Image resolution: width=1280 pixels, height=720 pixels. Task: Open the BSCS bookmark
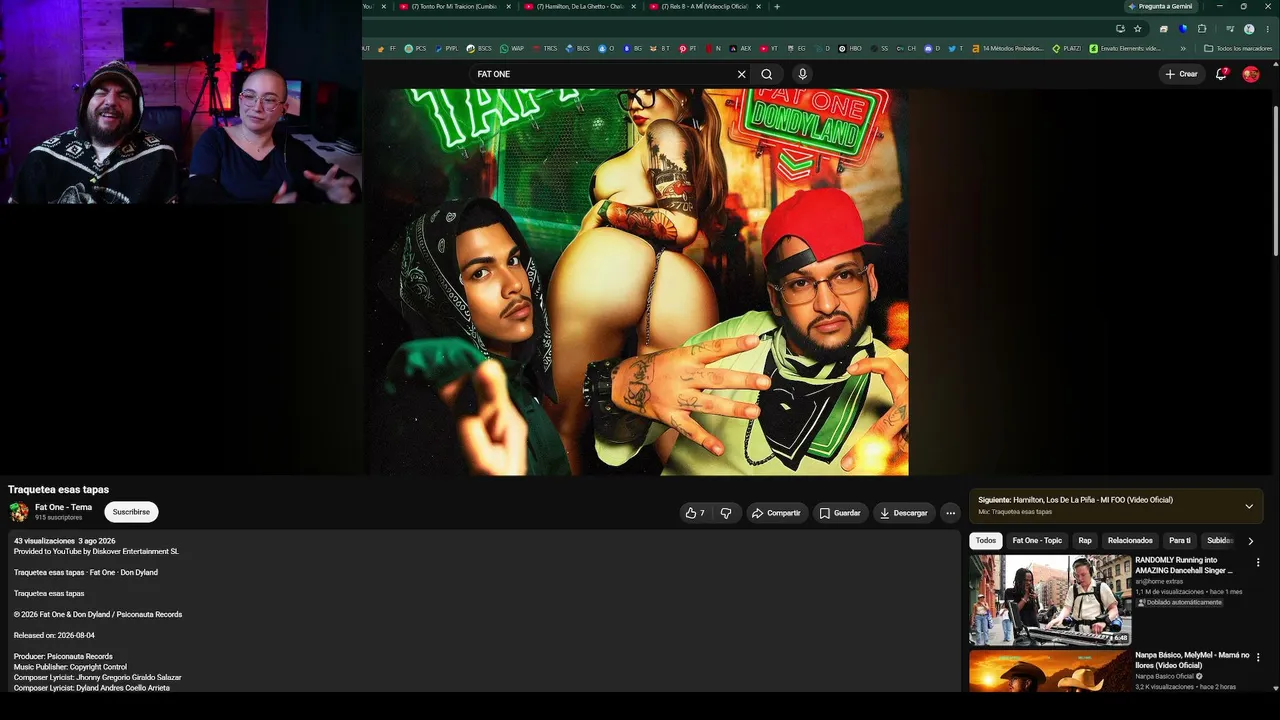[x=479, y=48]
